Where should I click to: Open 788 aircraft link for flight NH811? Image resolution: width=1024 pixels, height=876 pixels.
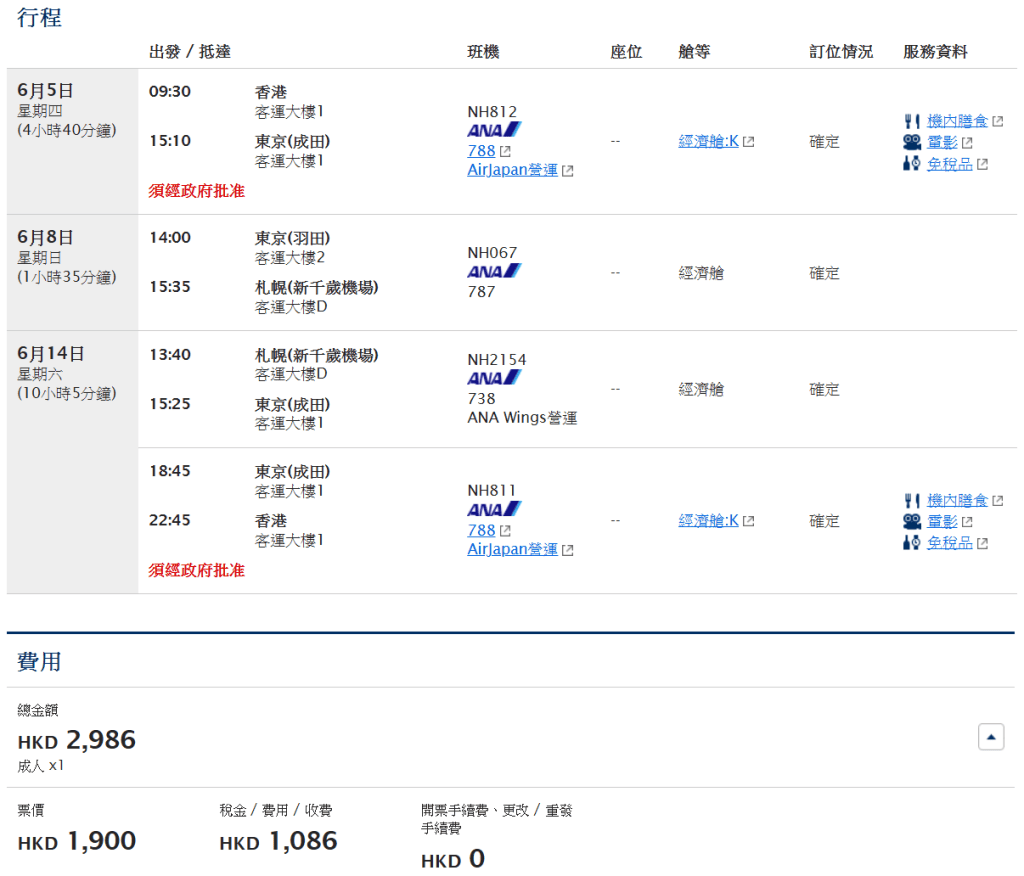(x=481, y=530)
